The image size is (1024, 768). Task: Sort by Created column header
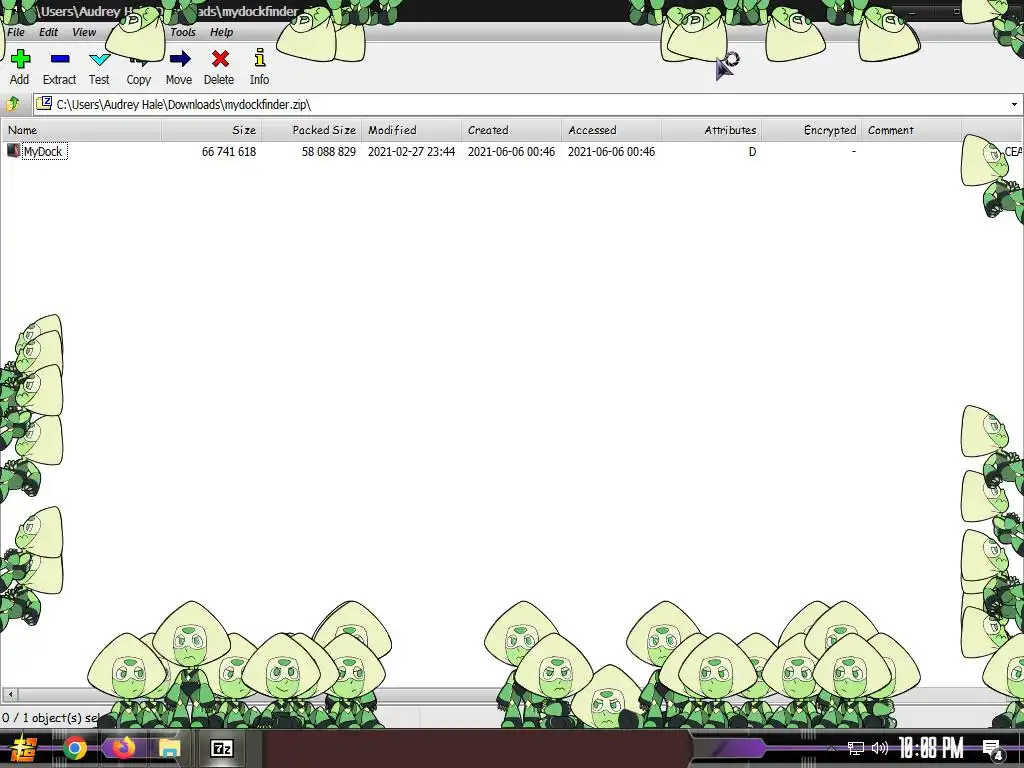click(511, 130)
